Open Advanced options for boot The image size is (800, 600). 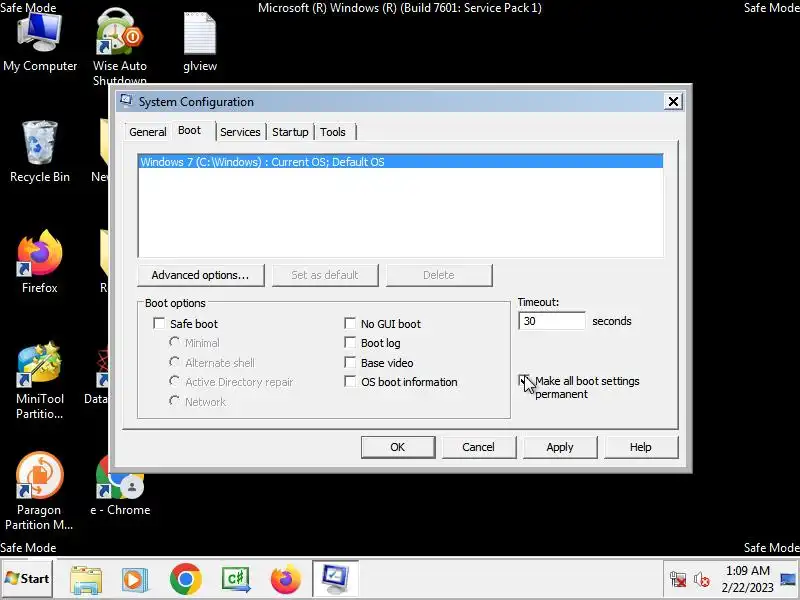click(x=201, y=275)
